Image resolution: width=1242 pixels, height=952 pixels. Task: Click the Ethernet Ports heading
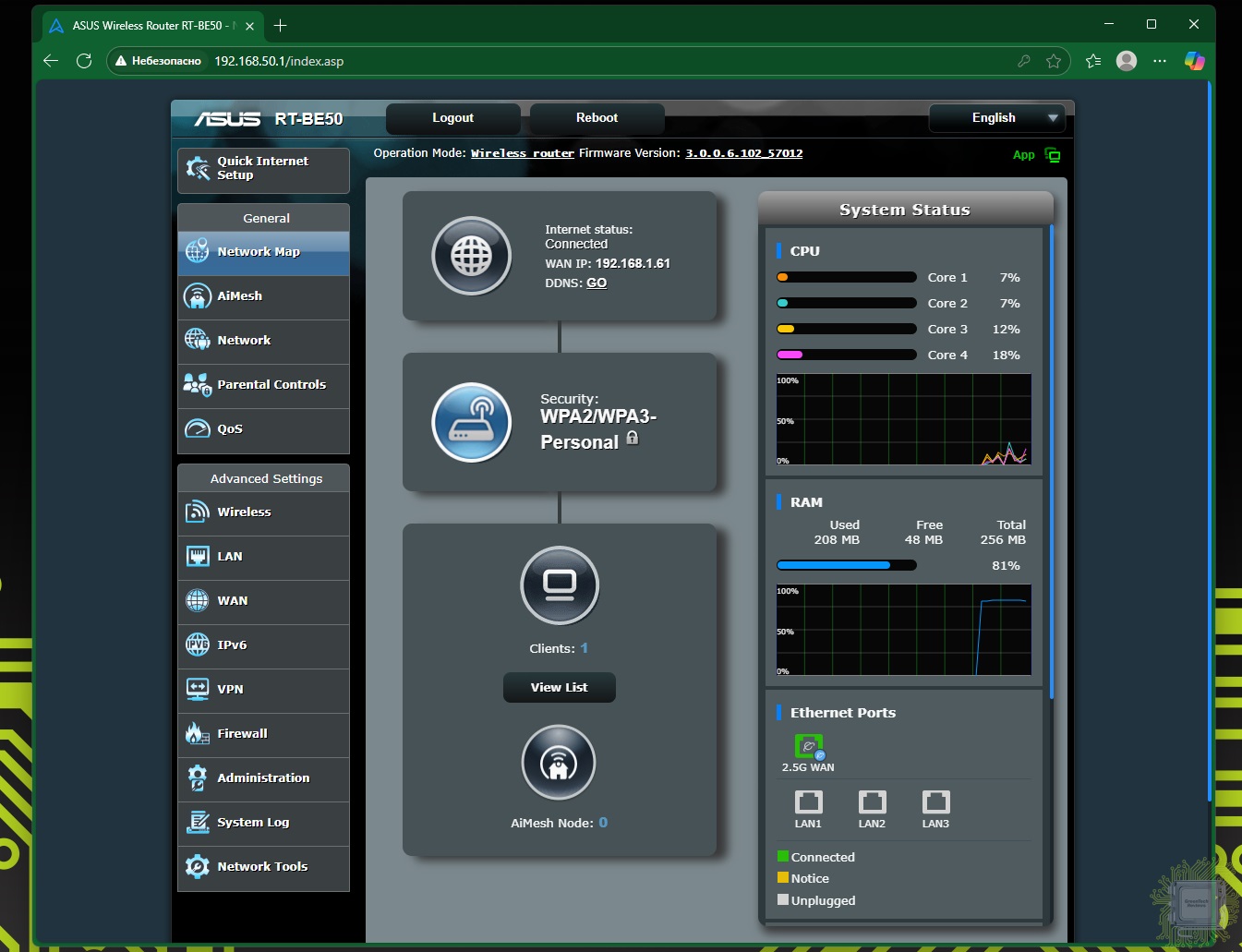coord(843,713)
